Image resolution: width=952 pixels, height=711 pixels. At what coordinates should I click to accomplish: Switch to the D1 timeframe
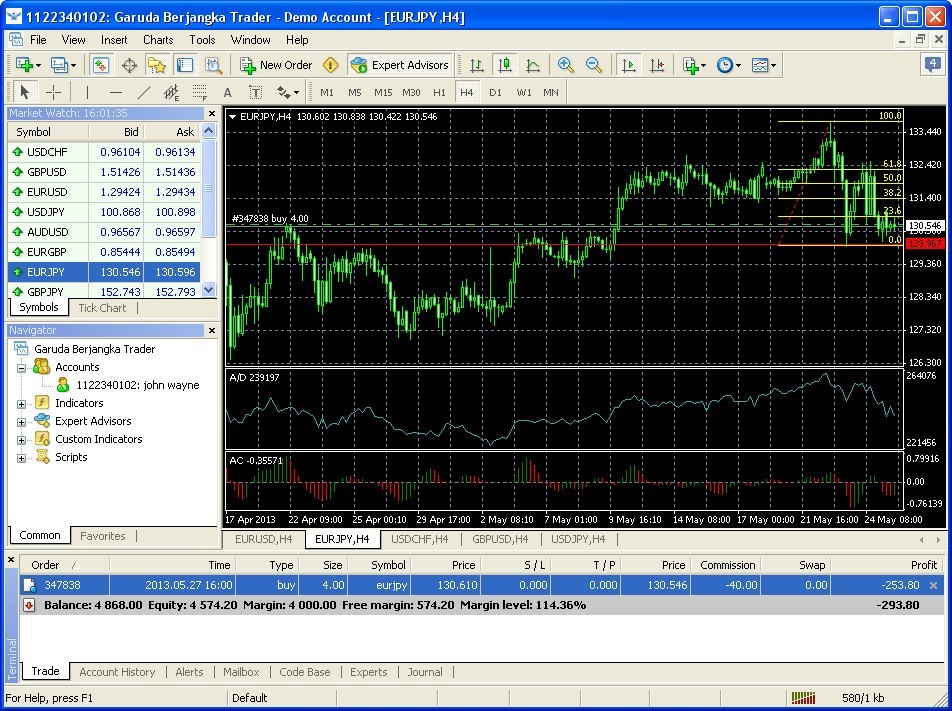click(495, 92)
